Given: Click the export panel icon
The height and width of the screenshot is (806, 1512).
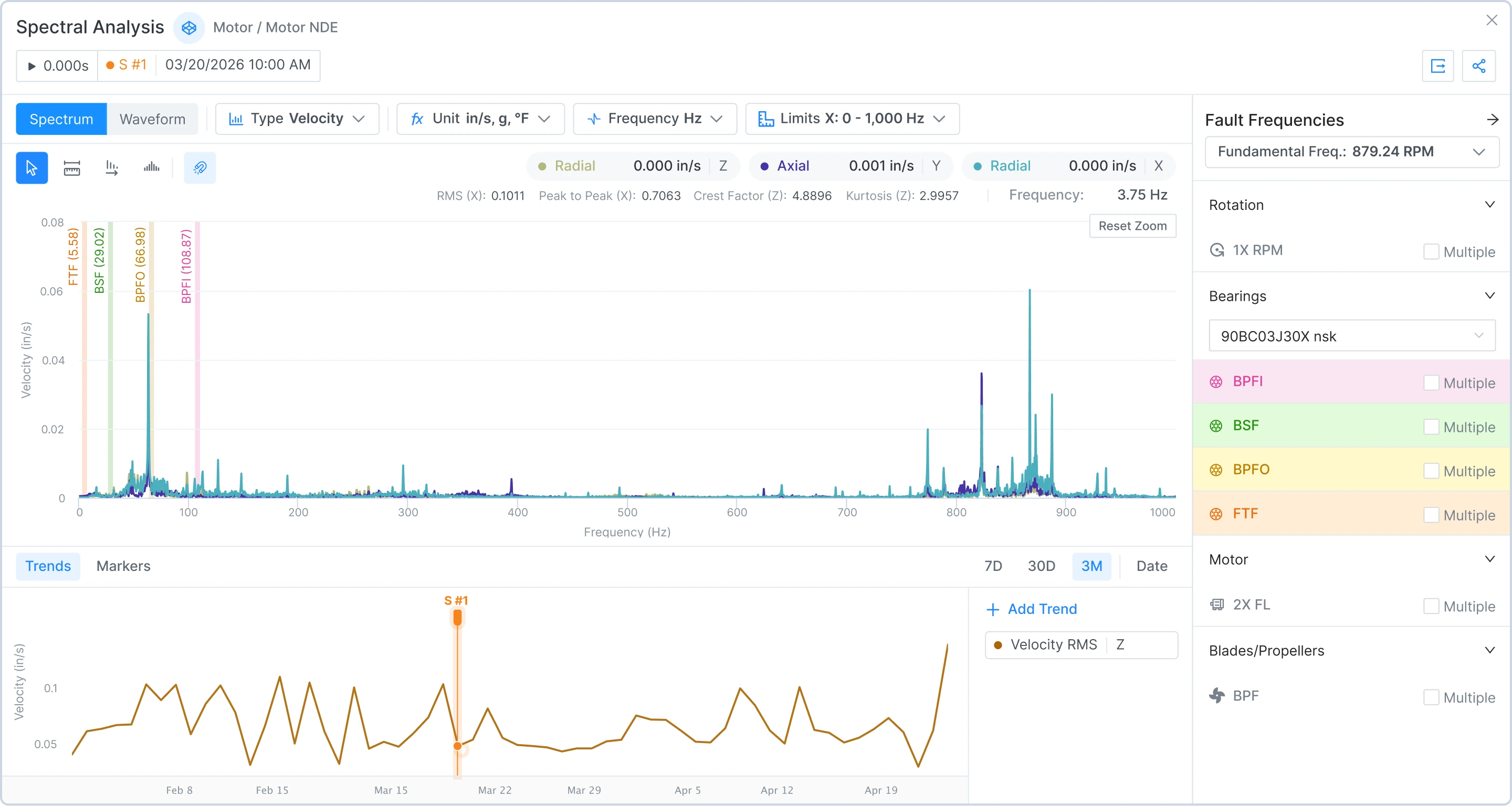Looking at the screenshot, I should [x=1437, y=66].
